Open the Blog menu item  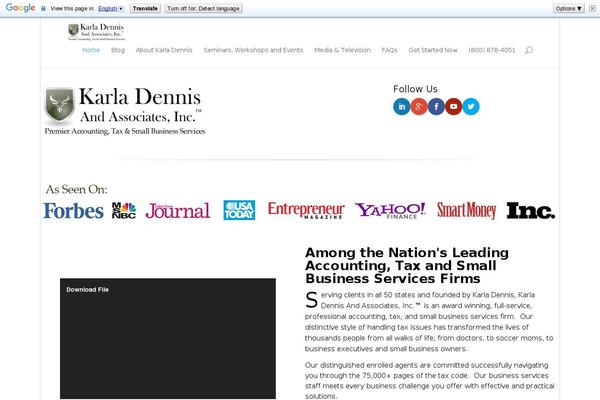coord(118,50)
